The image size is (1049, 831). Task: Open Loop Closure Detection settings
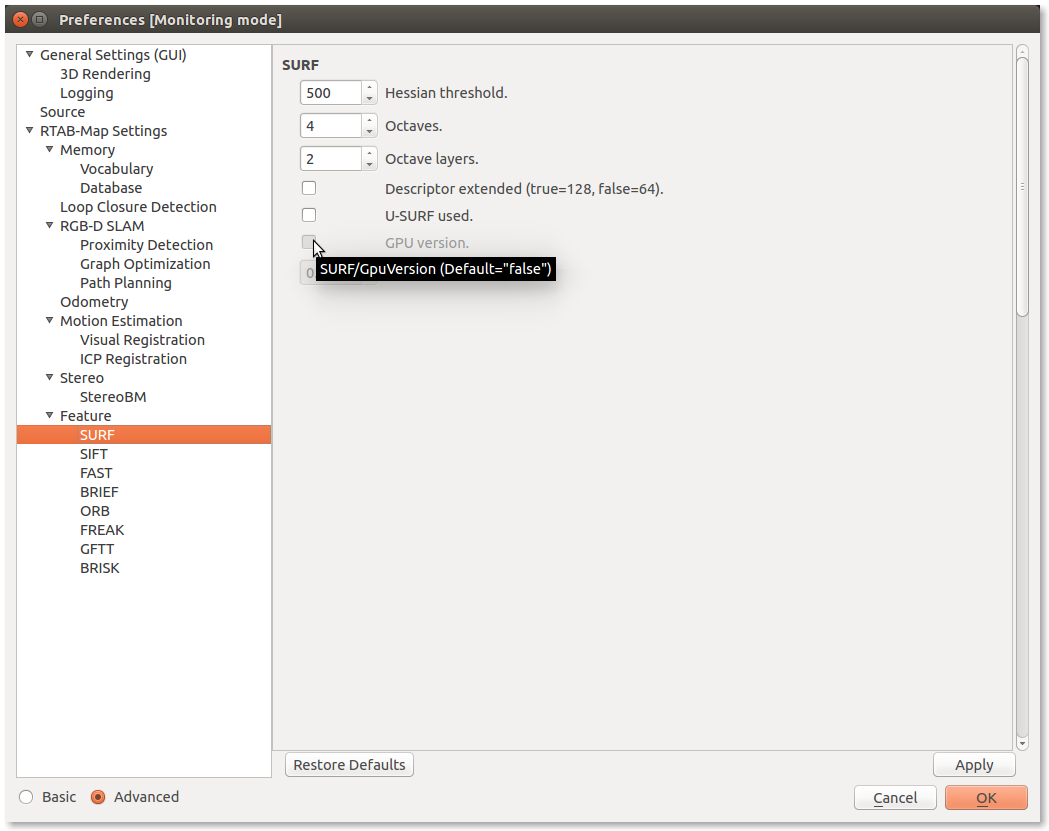(138, 207)
